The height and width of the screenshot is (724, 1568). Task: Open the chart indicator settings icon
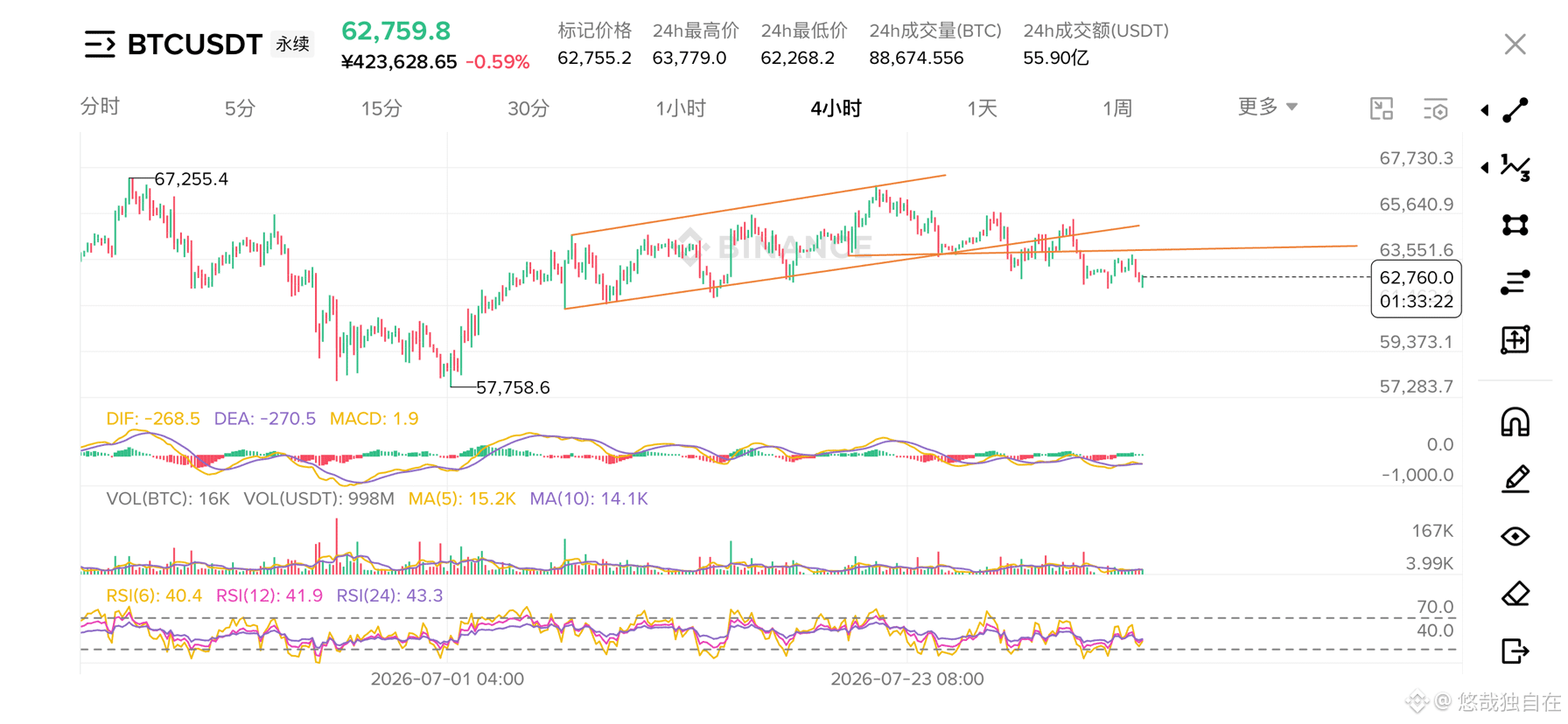(1436, 108)
